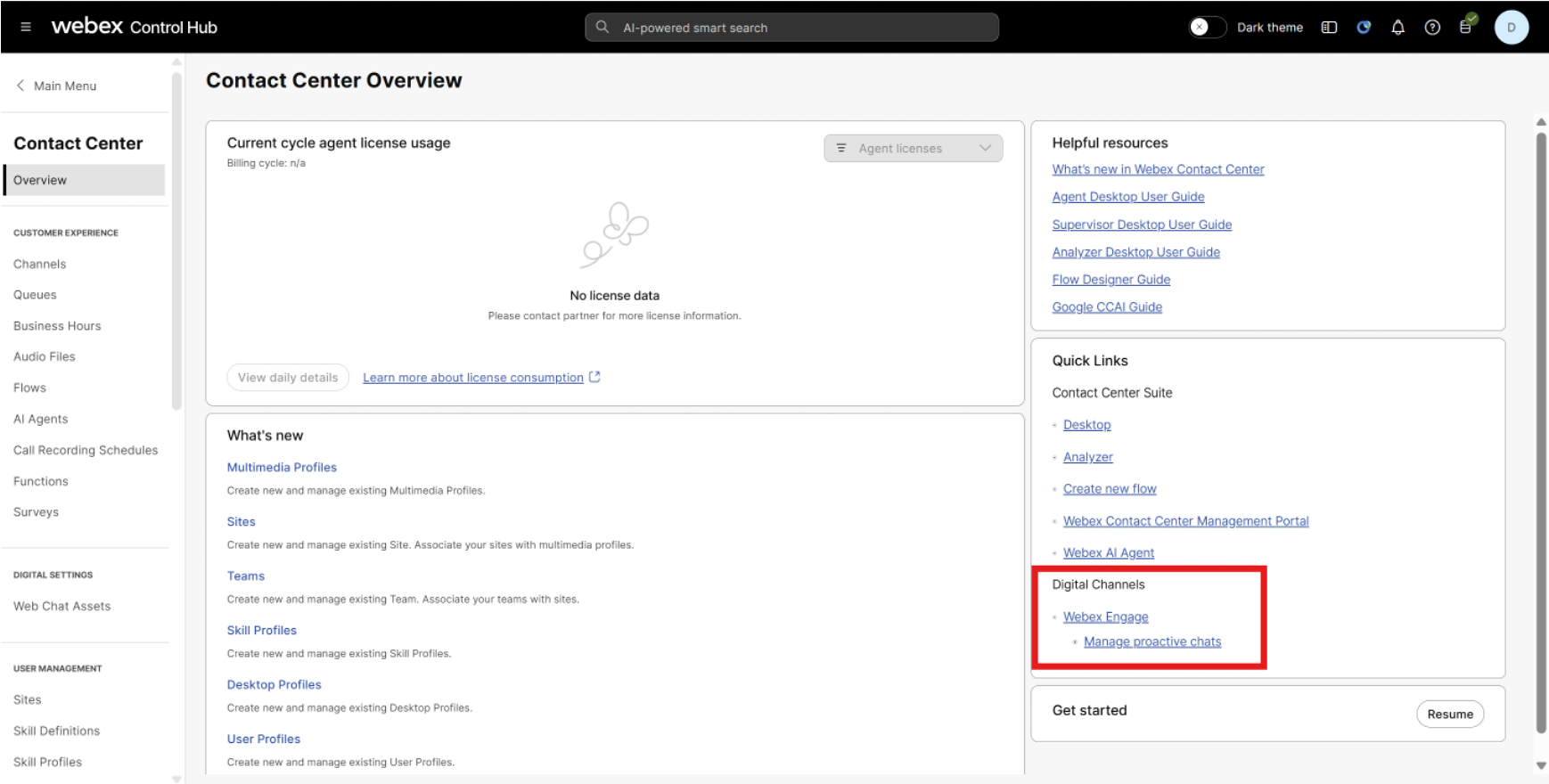The image size is (1549, 784).
Task: Open Desktop Profiles link in What's new
Action: (x=274, y=684)
